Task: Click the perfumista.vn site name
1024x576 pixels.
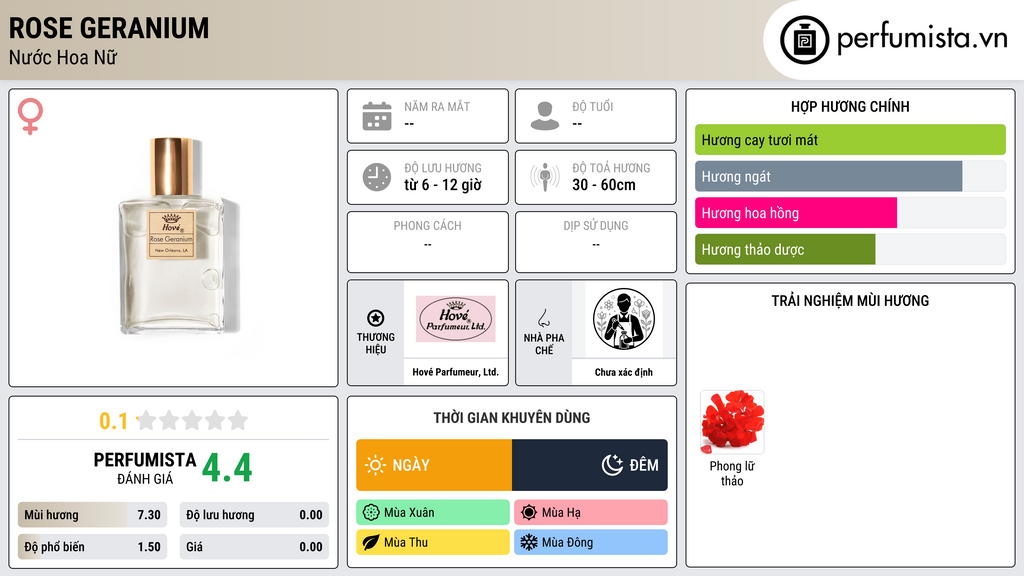Action: 922,39
